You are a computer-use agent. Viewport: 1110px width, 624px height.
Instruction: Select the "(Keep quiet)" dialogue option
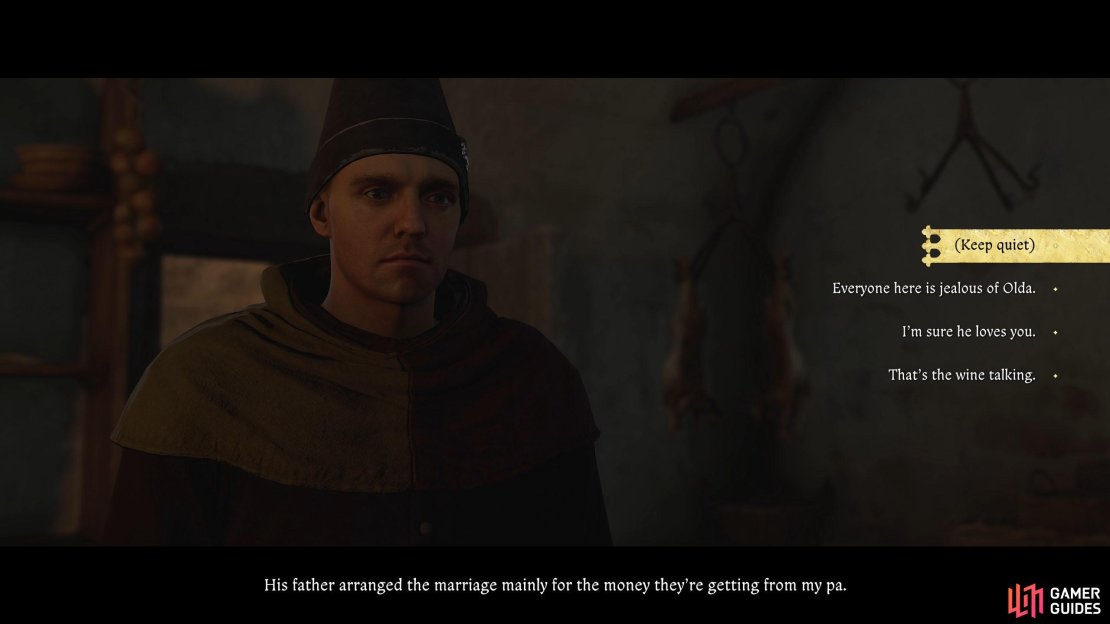click(1016, 245)
